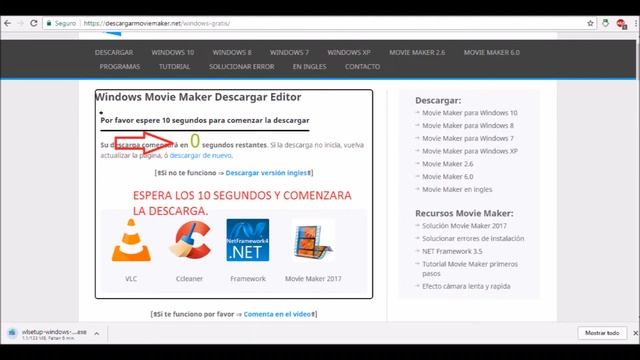Click the Mostrar todo downloads button
Screen dimensions: 640x360
602,333
